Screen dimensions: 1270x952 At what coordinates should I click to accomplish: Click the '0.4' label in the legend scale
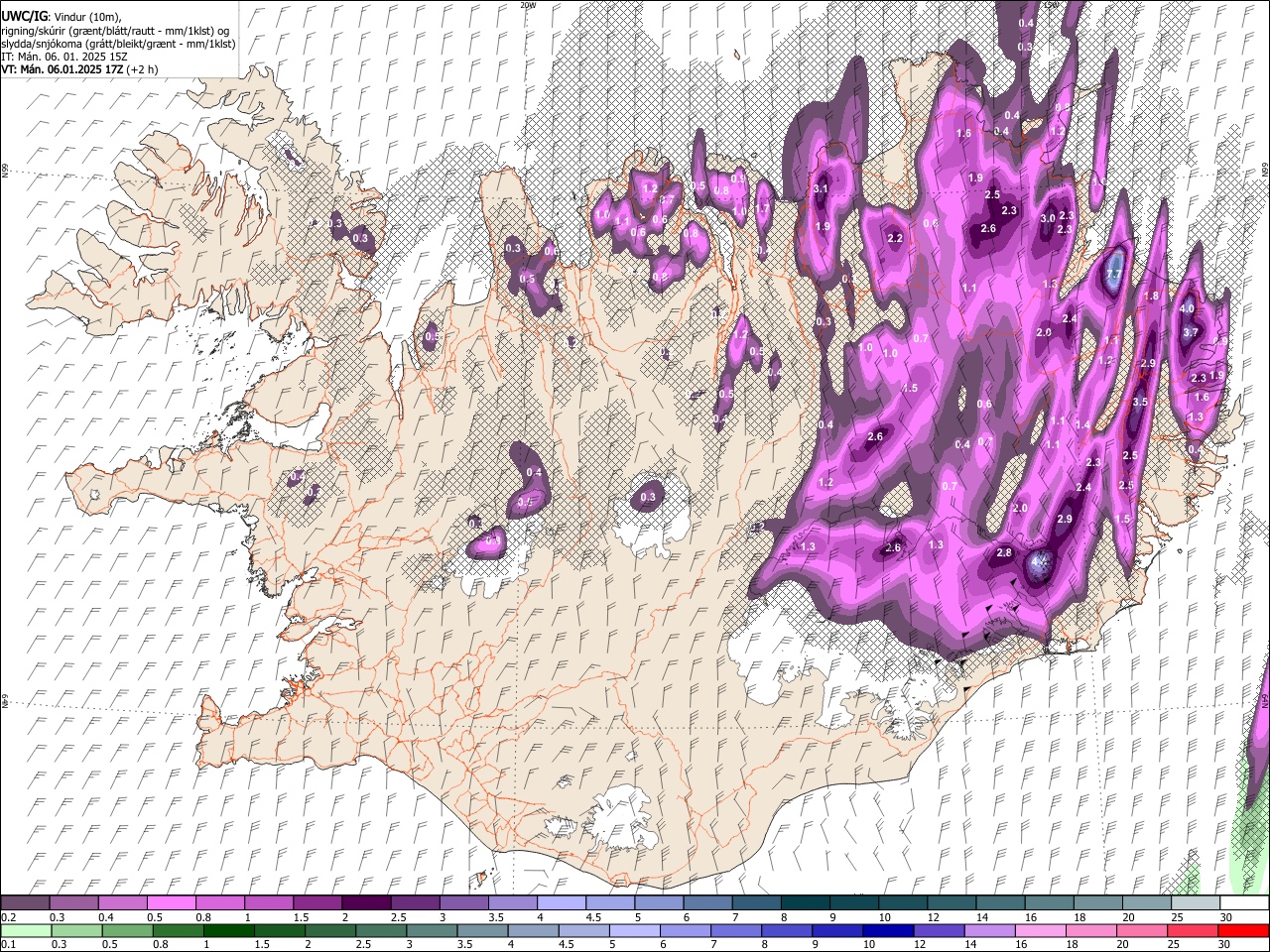tap(106, 917)
